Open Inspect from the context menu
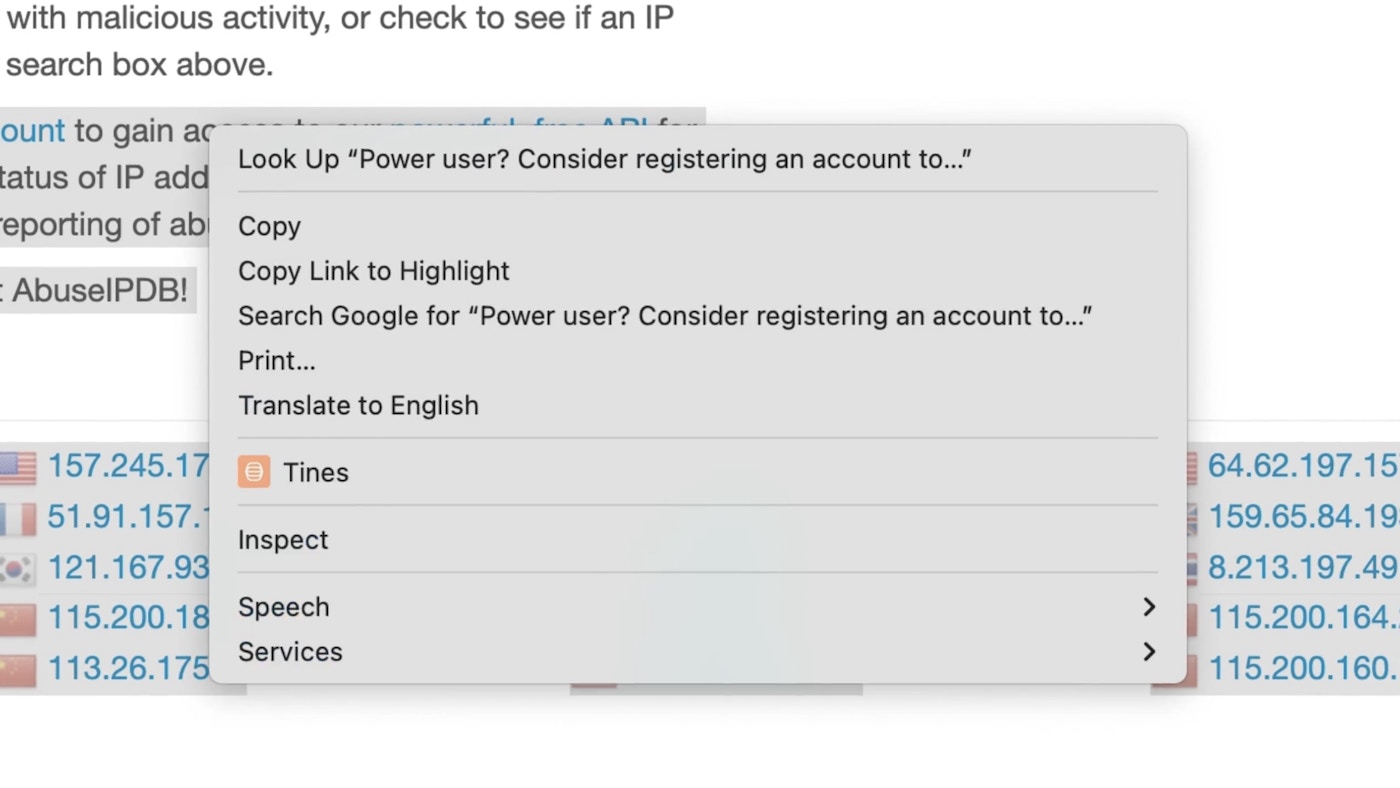Screen dimensions: 1400x788 pyautogui.click(x=283, y=540)
